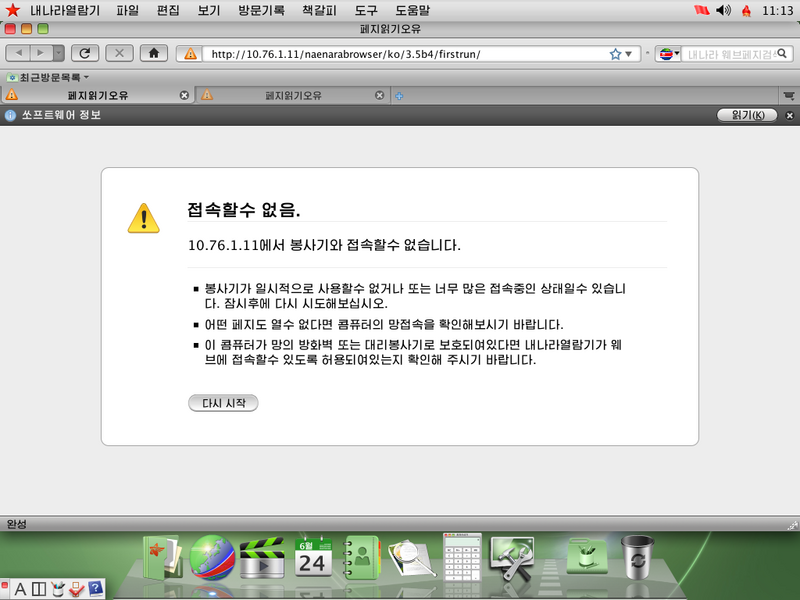Viewport: 800px width, 600px height.
Task: Go back to the previous page
Action: click(x=18, y=53)
